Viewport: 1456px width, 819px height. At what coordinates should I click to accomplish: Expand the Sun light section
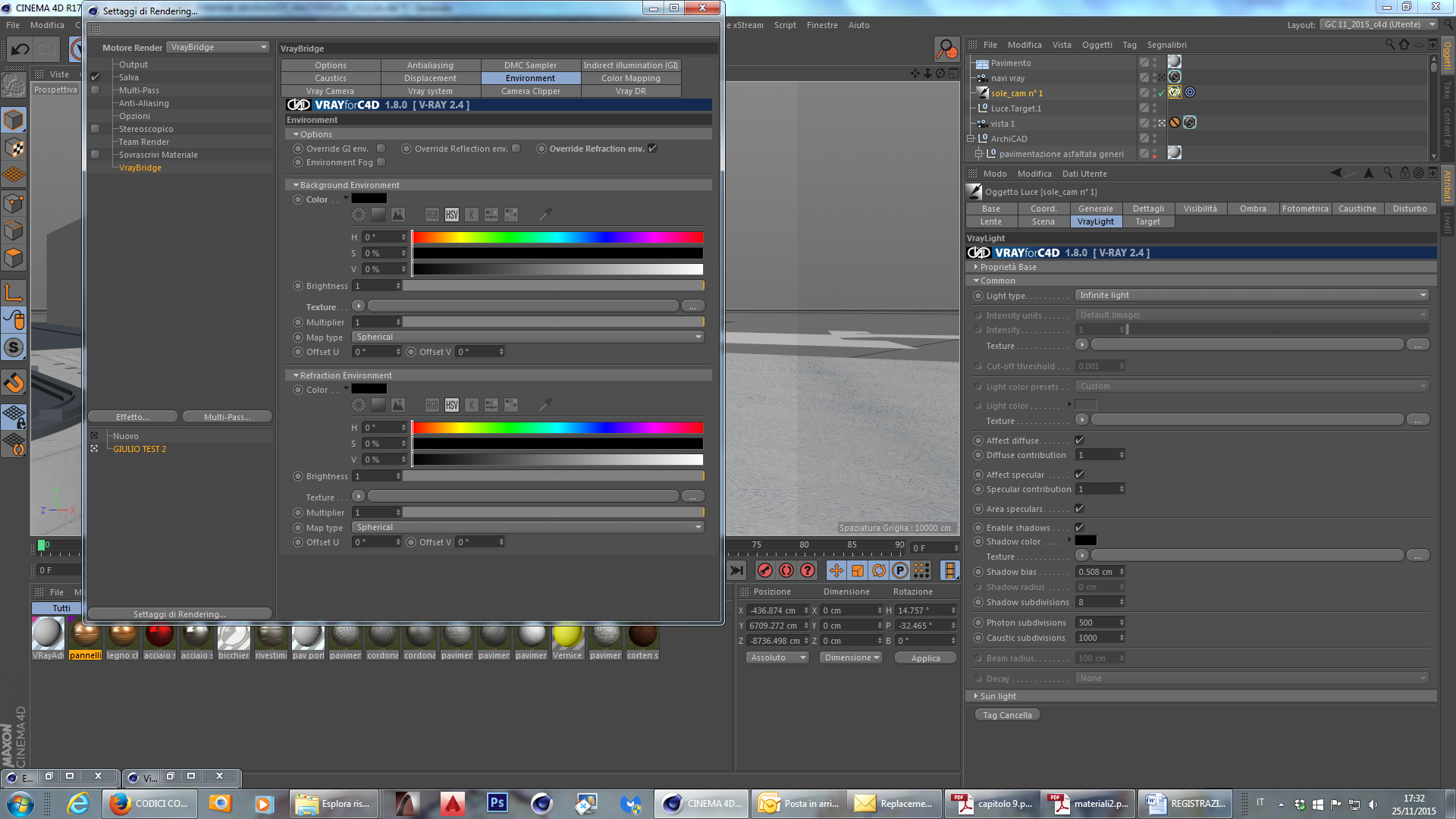coord(976,696)
